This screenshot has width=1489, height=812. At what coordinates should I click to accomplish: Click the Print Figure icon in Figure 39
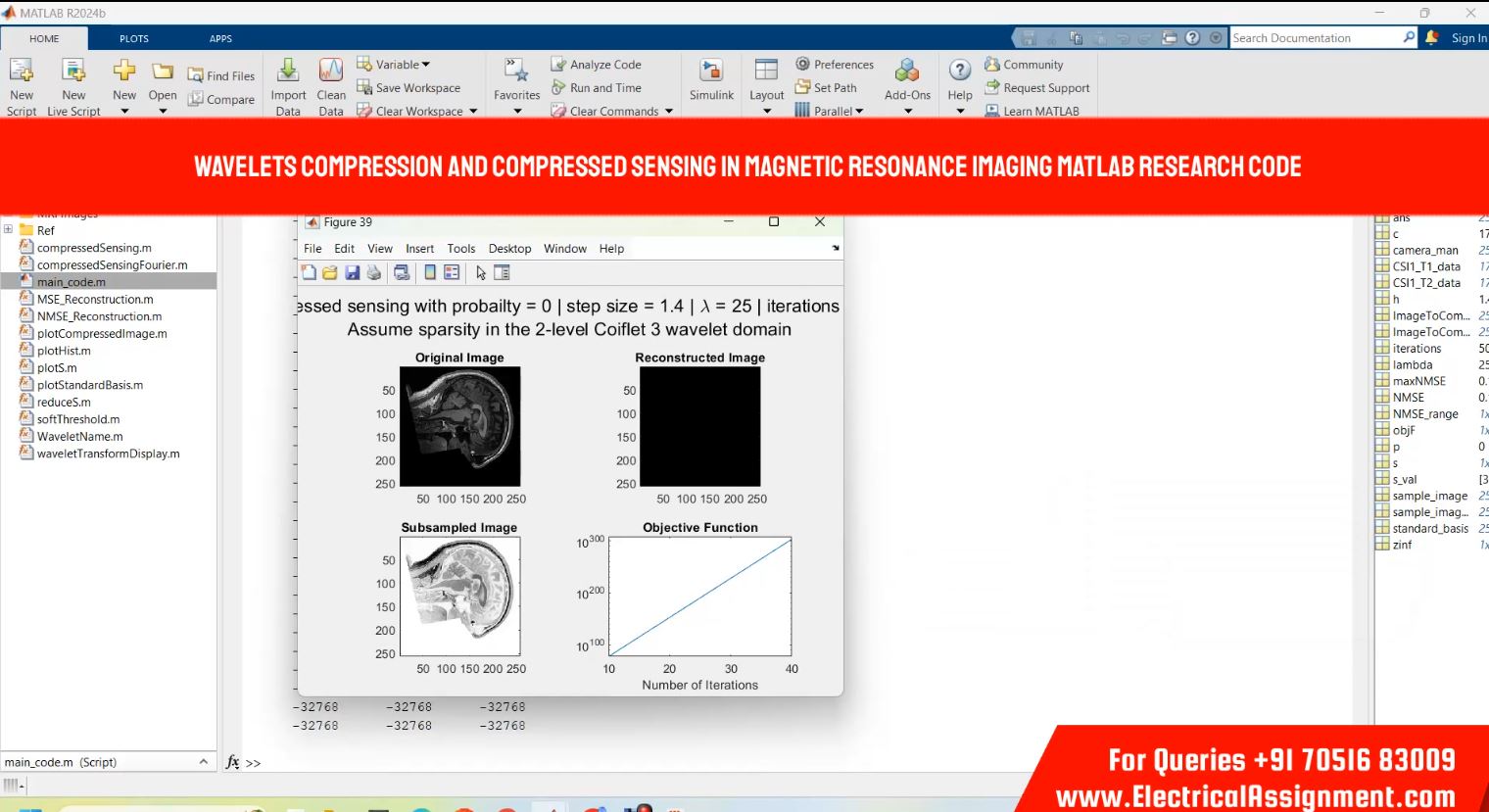tap(373, 272)
